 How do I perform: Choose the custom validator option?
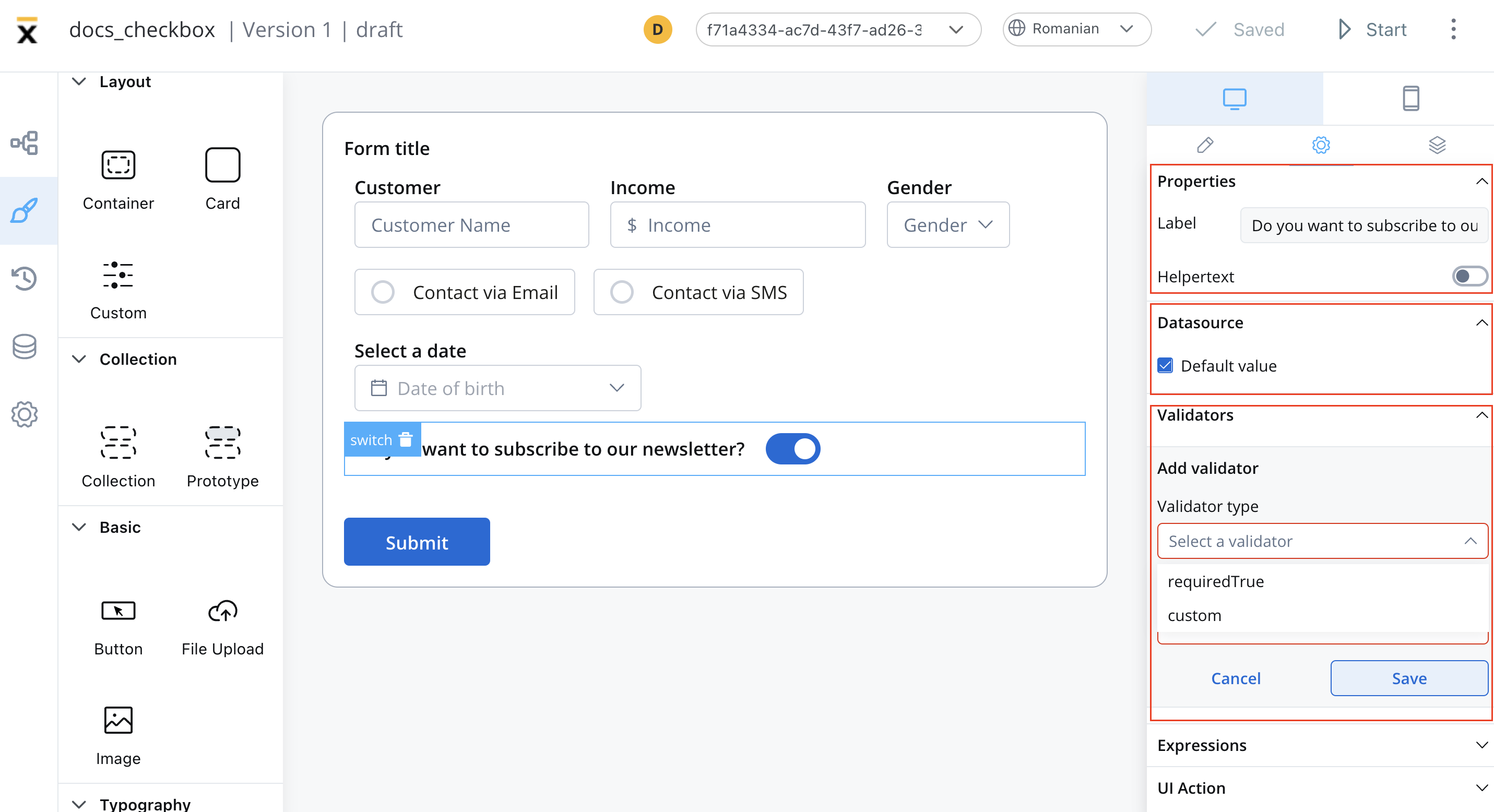[1322, 615]
